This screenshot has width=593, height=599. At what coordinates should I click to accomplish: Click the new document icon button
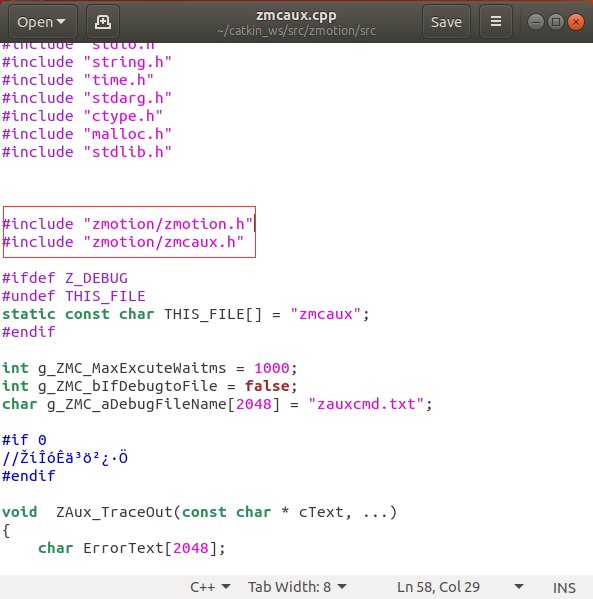[x=103, y=22]
